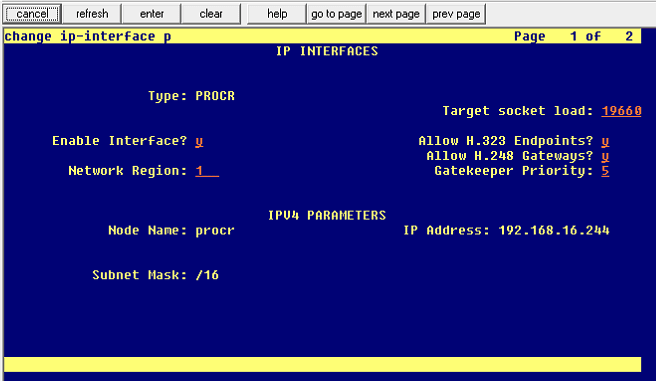Viewport: 656px width, 381px height.
Task: Click the 'Node Name:' label
Action: pyautogui.click(x=148, y=230)
